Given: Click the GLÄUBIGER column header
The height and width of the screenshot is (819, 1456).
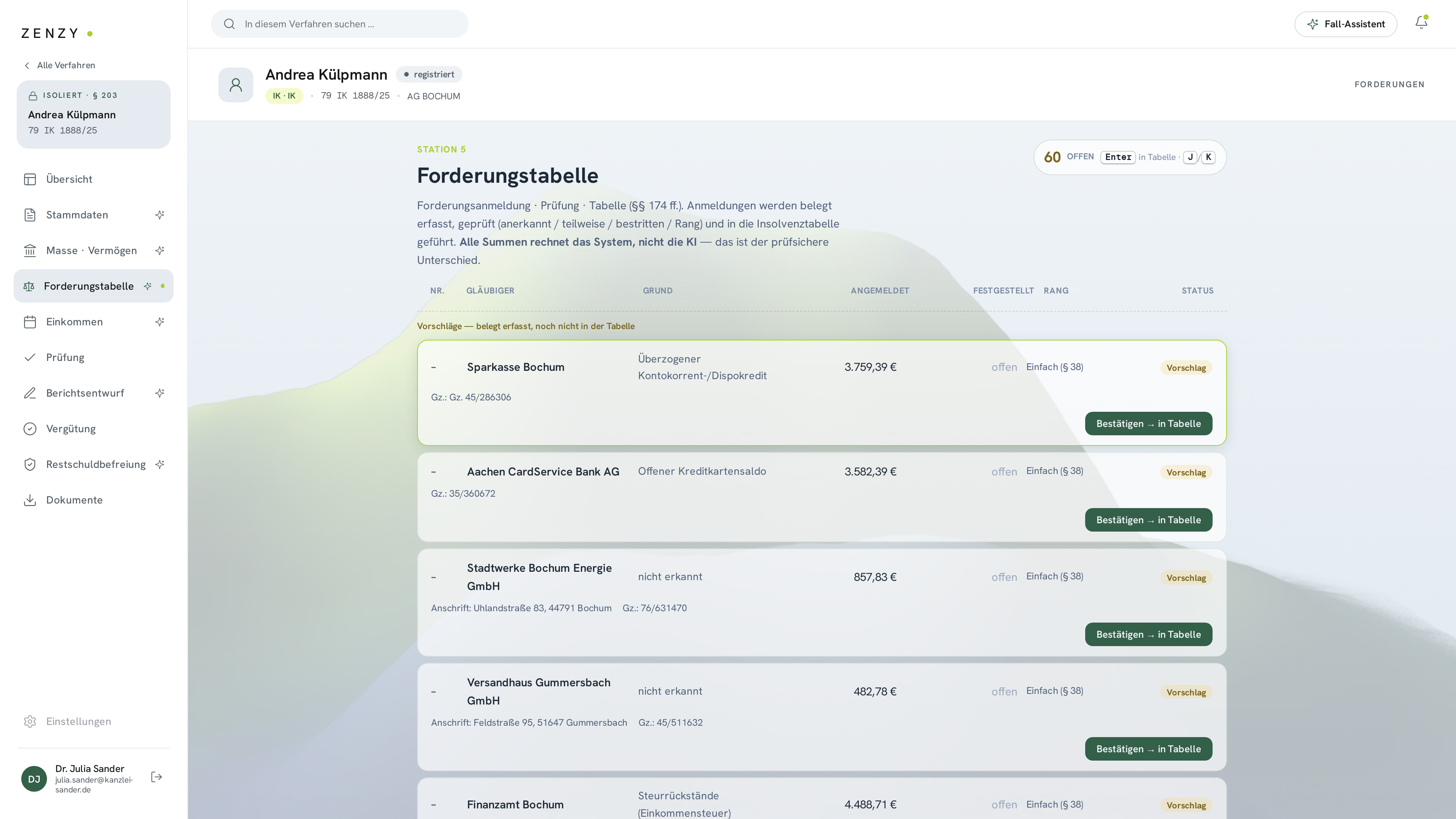Looking at the screenshot, I should click(x=490, y=290).
